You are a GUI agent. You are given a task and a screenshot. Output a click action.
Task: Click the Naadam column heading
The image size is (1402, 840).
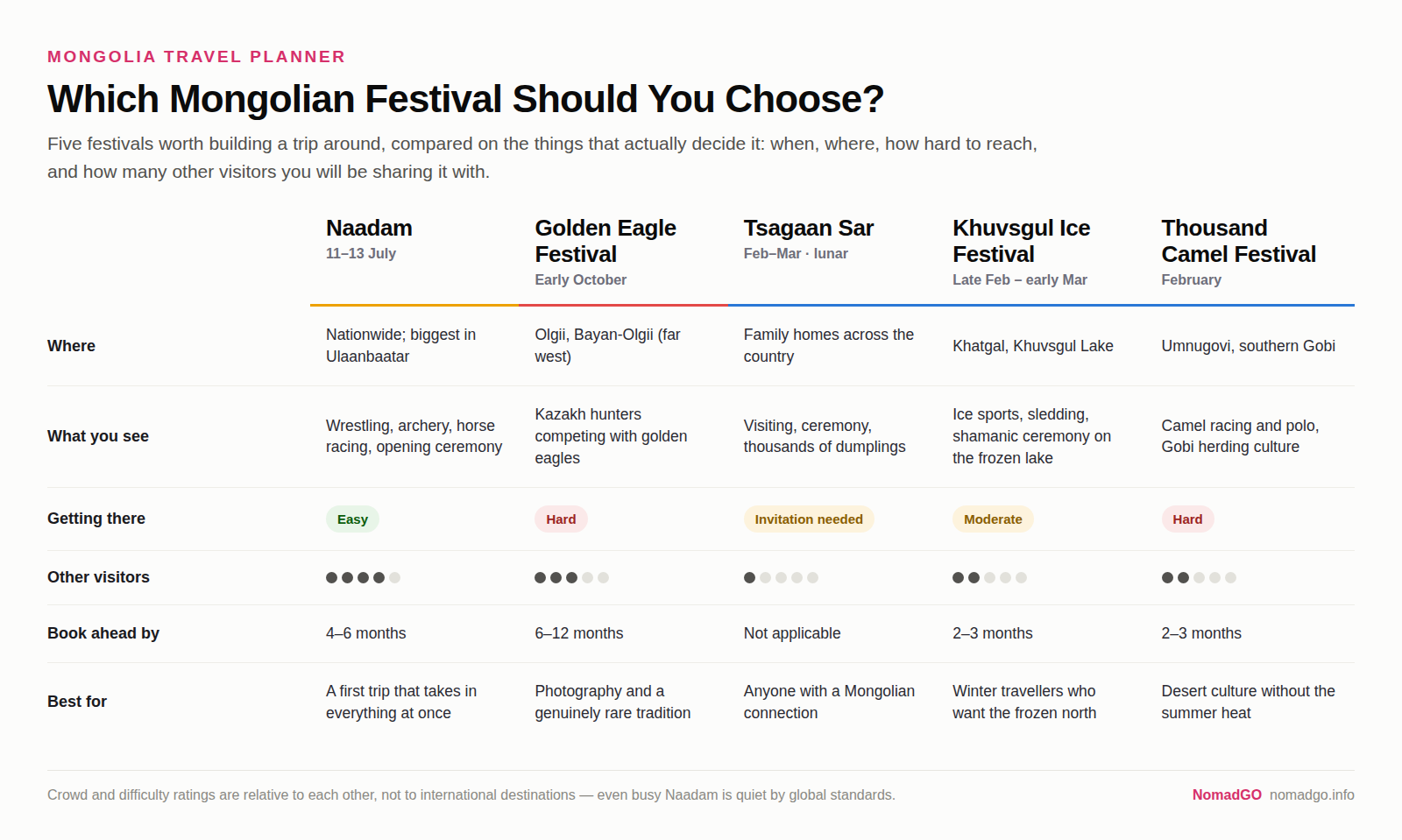pyautogui.click(x=369, y=228)
